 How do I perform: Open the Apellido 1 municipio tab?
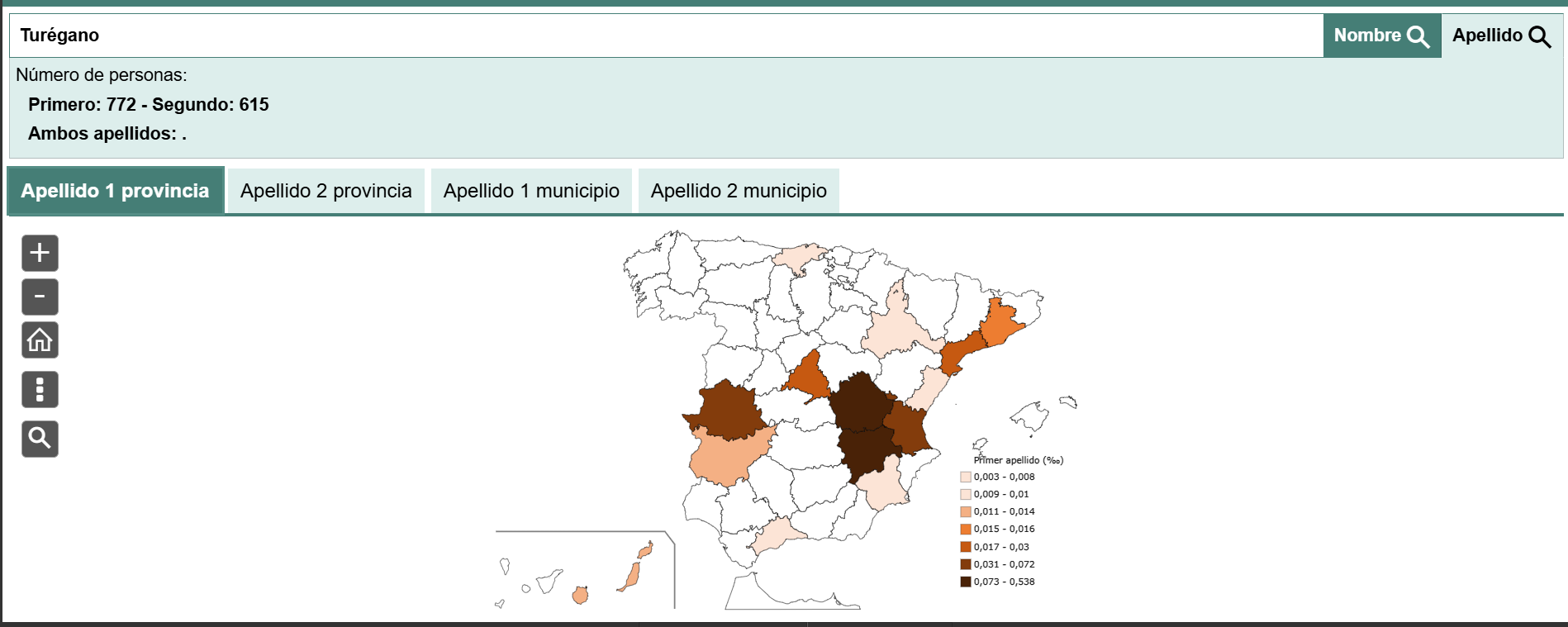tap(531, 191)
